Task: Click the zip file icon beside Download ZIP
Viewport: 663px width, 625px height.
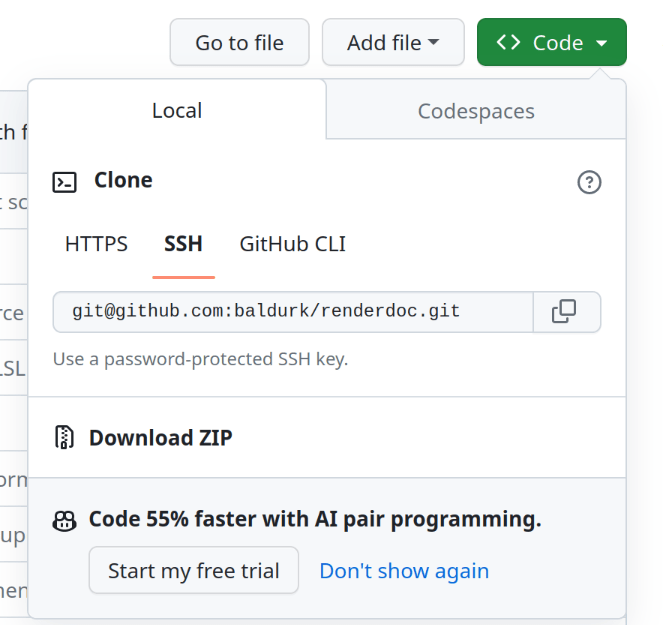Action: pyautogui.click(x=64, y=437)
